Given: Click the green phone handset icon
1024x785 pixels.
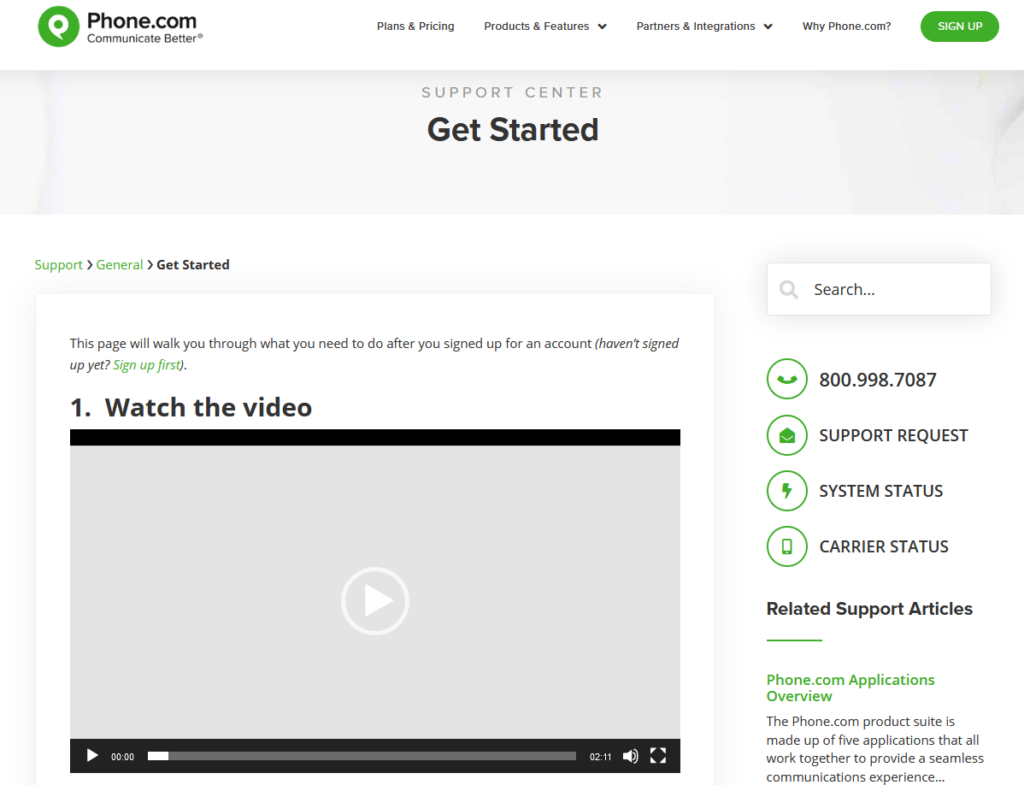Looking at the screenshot, I should click(787, 379).
